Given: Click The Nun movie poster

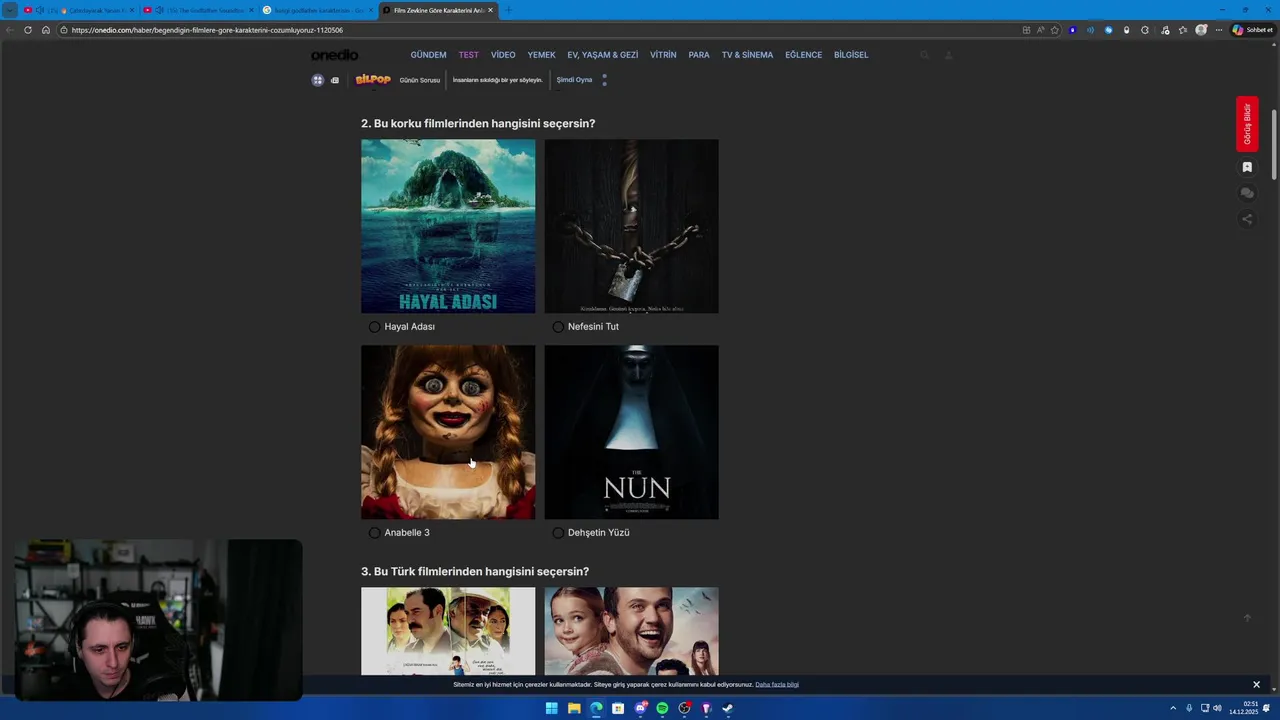Looking at the screenshot, I should 631,432.
